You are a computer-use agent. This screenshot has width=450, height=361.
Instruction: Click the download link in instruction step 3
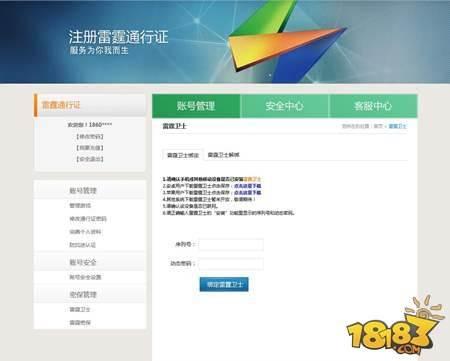248,193
